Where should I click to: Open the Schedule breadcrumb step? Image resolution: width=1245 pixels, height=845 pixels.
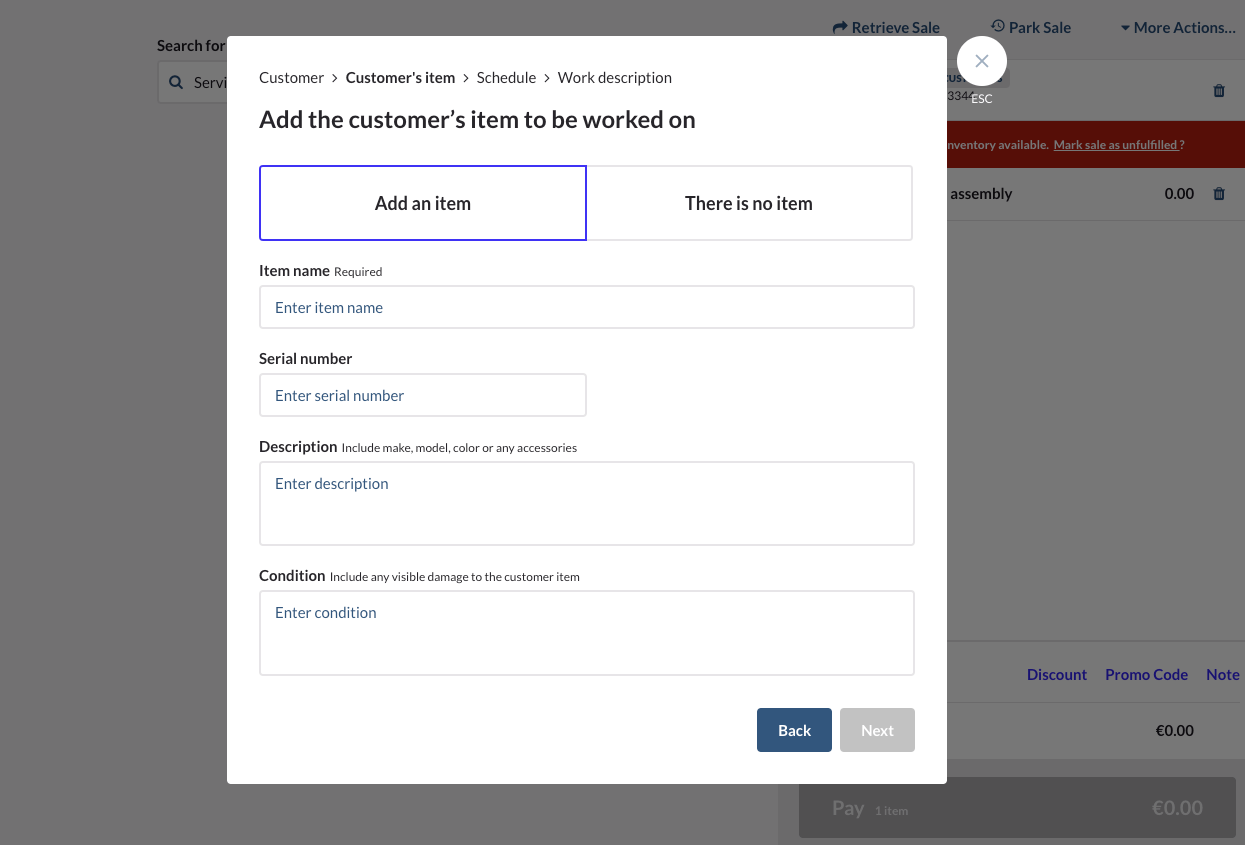click(506, 77)
